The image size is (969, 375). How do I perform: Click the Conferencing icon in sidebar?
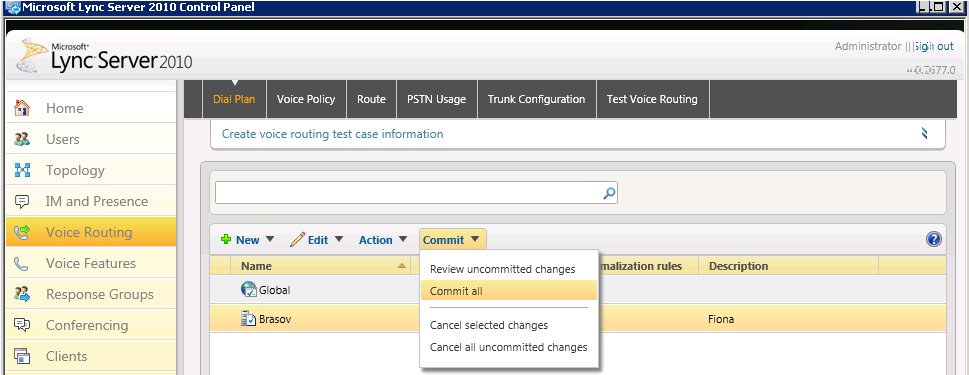click(x=22, y=325)
